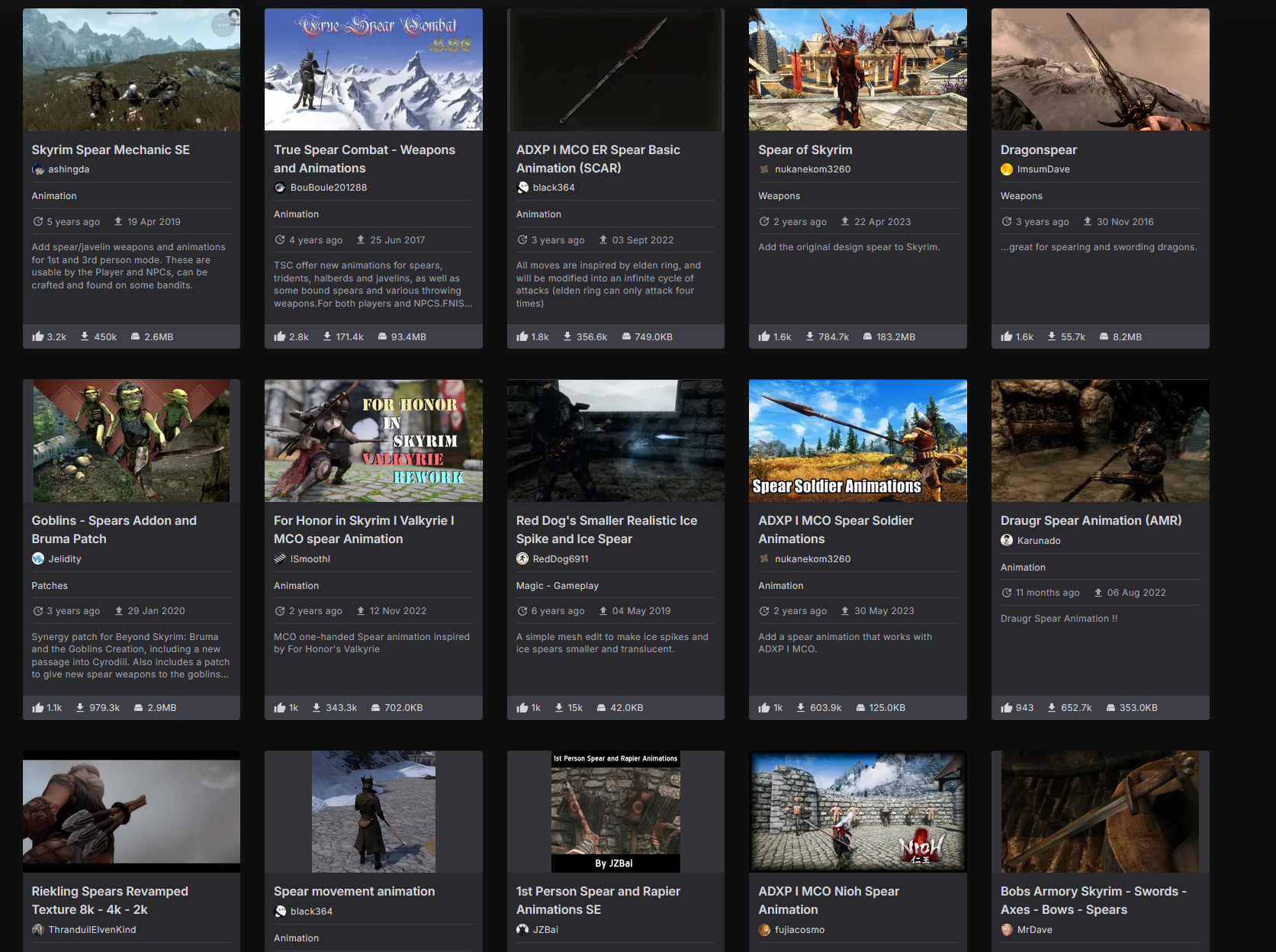Image resolution: width=1276 pixels, height=952 pixels.
Task: Click ImsumDave's yellow avatar icon
Action: pyautogui.click(x=1007, y=169)
